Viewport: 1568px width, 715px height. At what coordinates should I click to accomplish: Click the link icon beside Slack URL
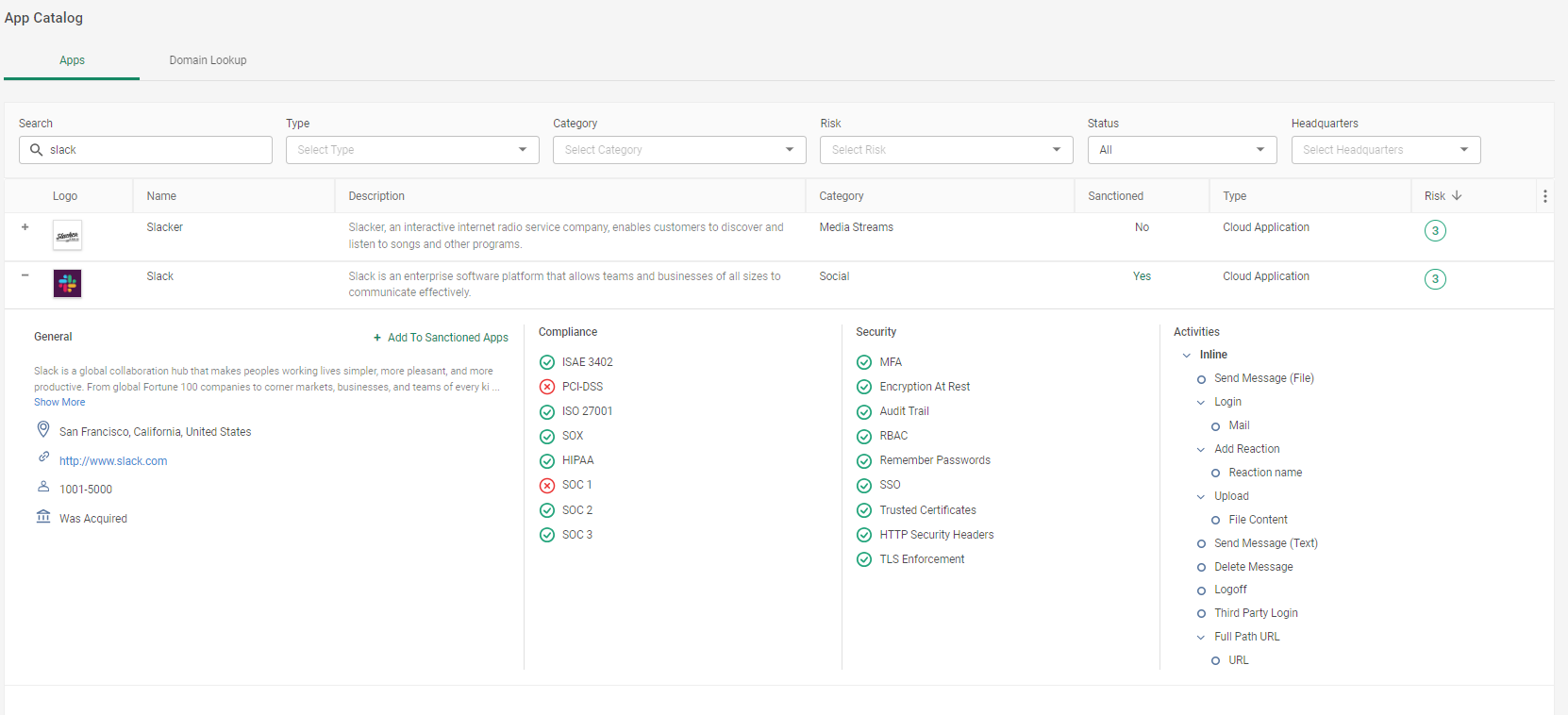[43, 457]
